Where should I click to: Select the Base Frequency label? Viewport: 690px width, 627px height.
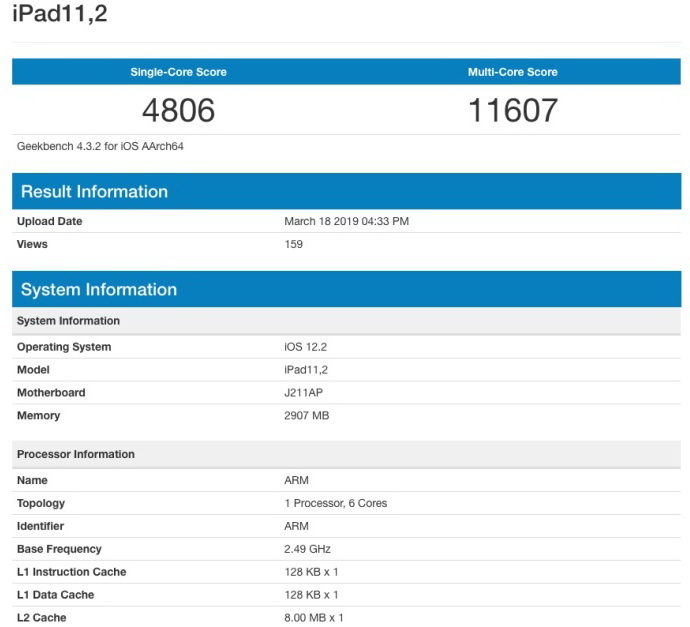[59, 549]
